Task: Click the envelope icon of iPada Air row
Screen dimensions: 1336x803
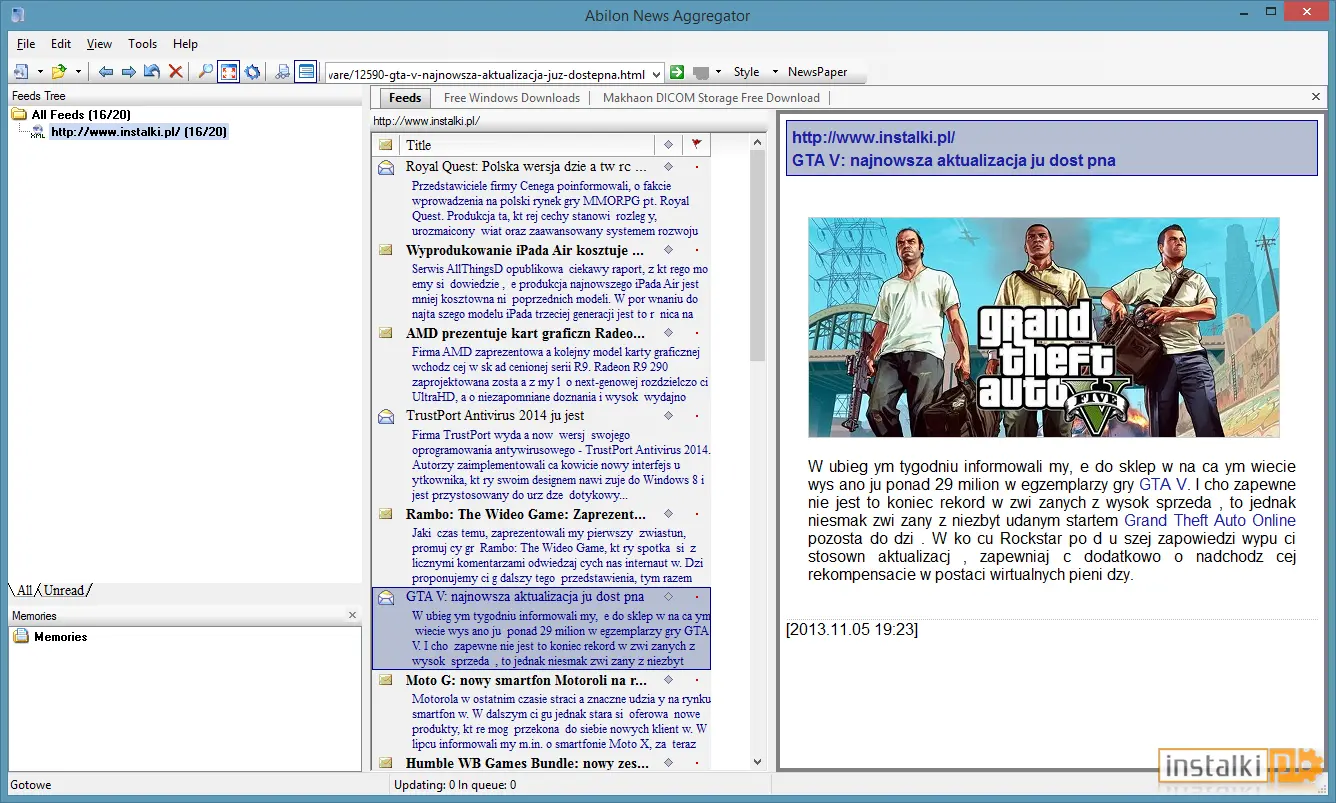Action: coord(386,250)
